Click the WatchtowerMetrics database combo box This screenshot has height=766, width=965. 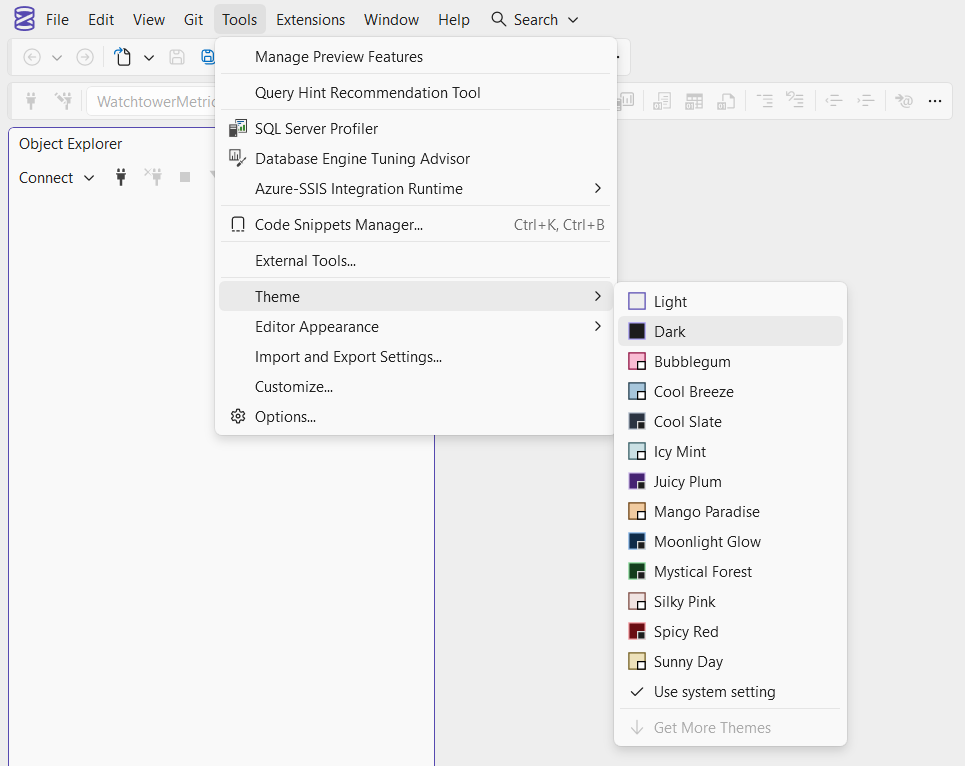(x=155, y=101)
